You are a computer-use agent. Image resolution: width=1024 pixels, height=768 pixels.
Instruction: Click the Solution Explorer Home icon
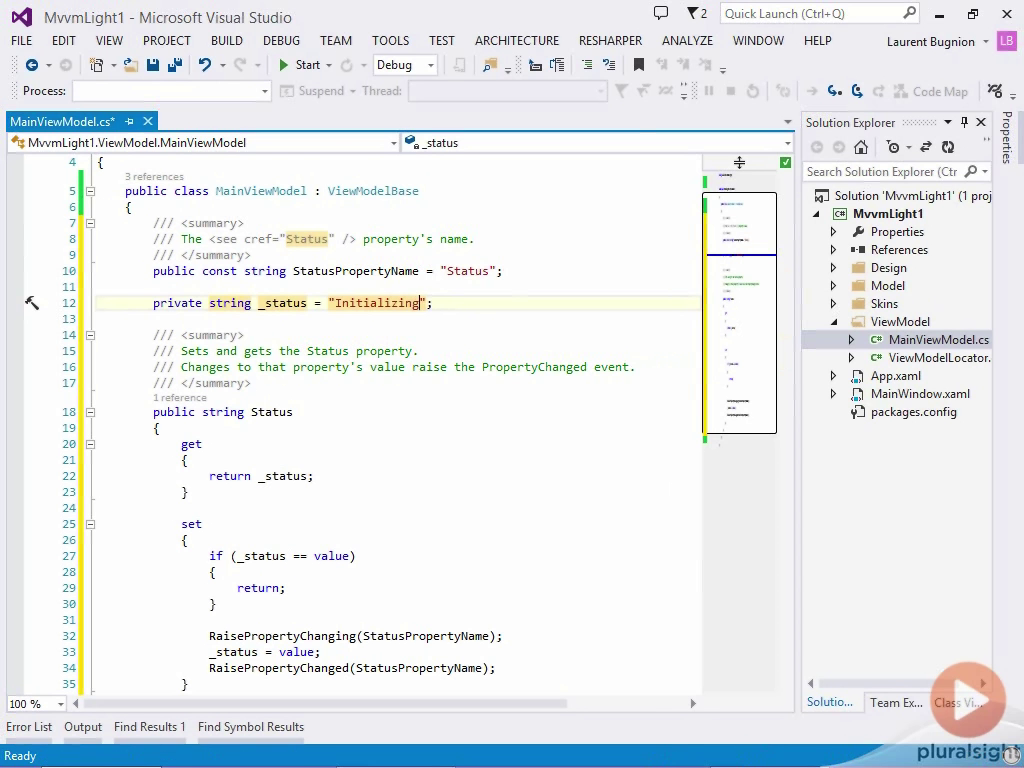(x=861, y=147)
